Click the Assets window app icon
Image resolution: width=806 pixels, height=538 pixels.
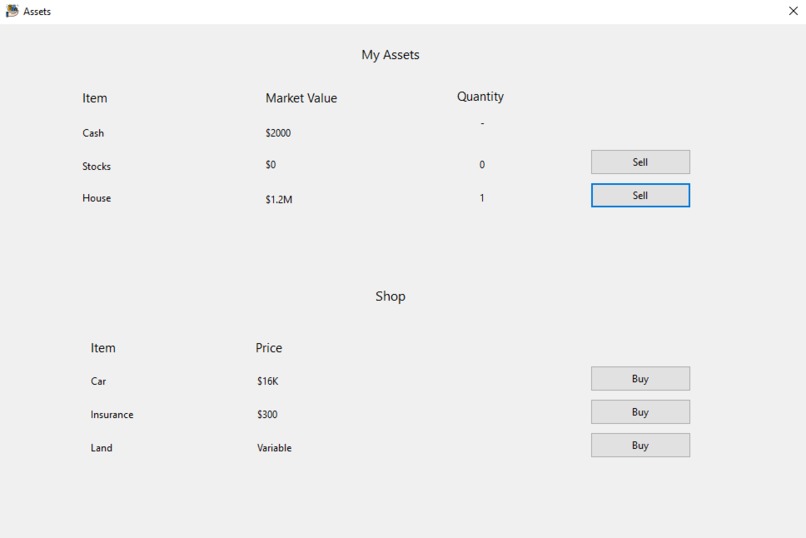[12, 11]
